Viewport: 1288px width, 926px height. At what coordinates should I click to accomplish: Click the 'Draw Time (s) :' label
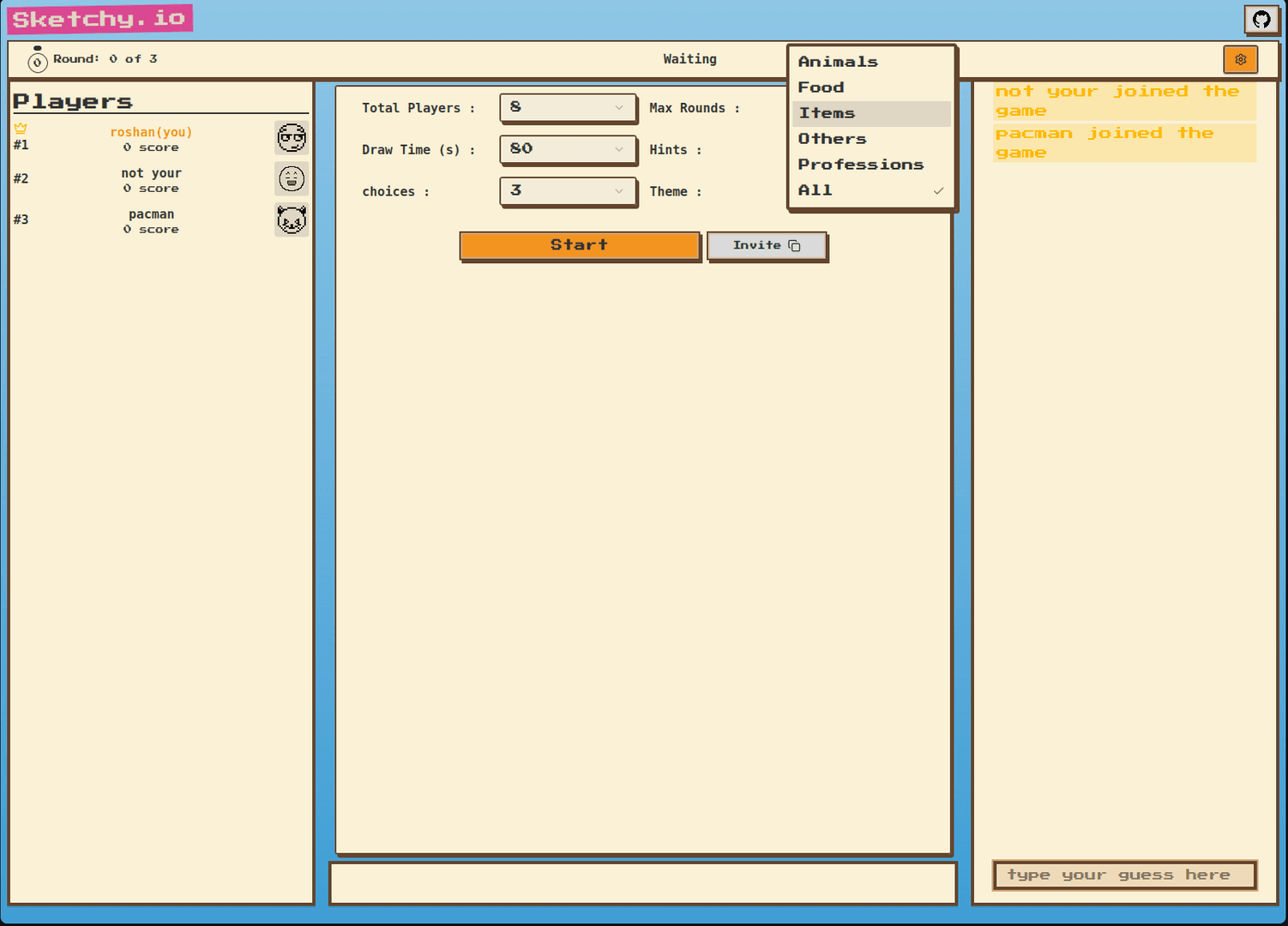click(418, 150)
